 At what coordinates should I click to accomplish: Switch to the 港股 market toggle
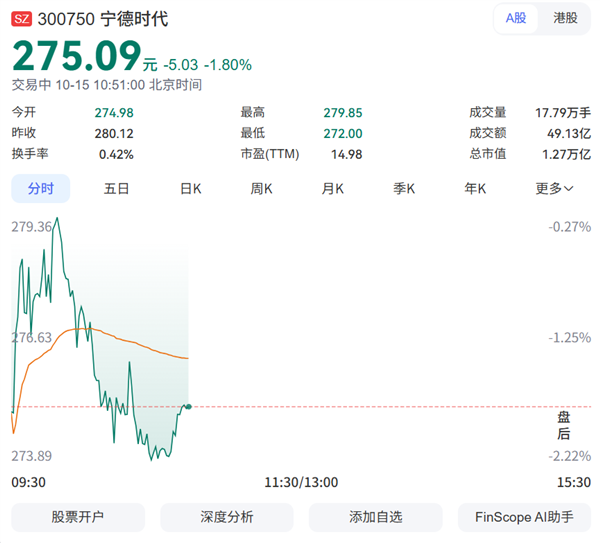565,18
